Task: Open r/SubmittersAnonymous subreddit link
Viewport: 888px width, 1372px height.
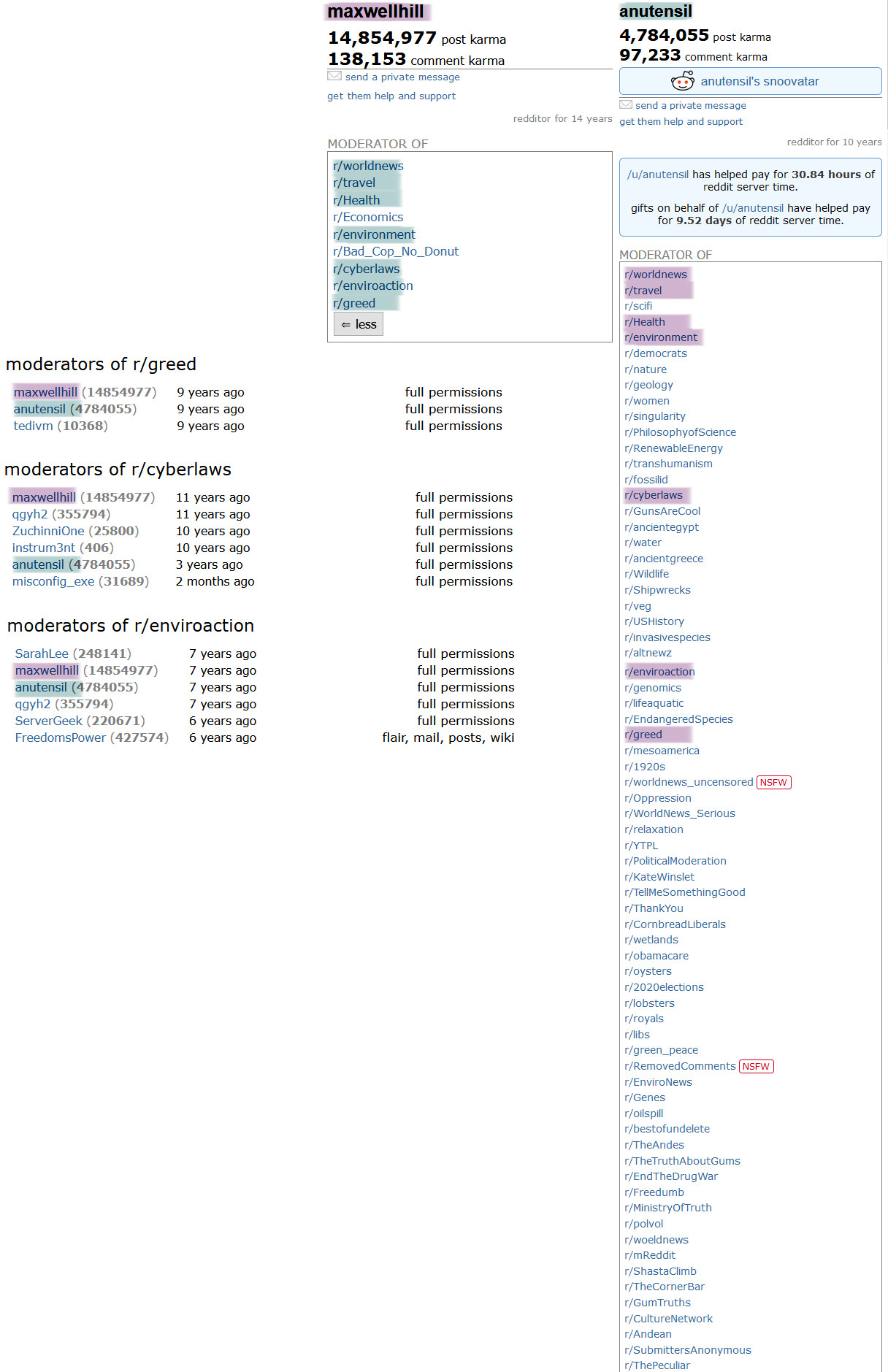Action: point(688,1350)
